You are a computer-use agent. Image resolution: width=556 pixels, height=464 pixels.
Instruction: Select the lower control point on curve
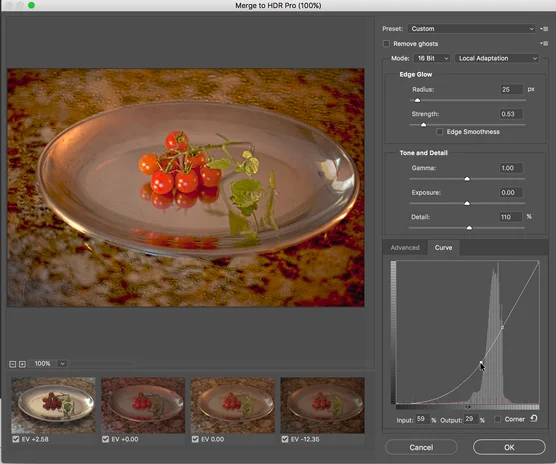pyautogui.click(x=481, y=362)
